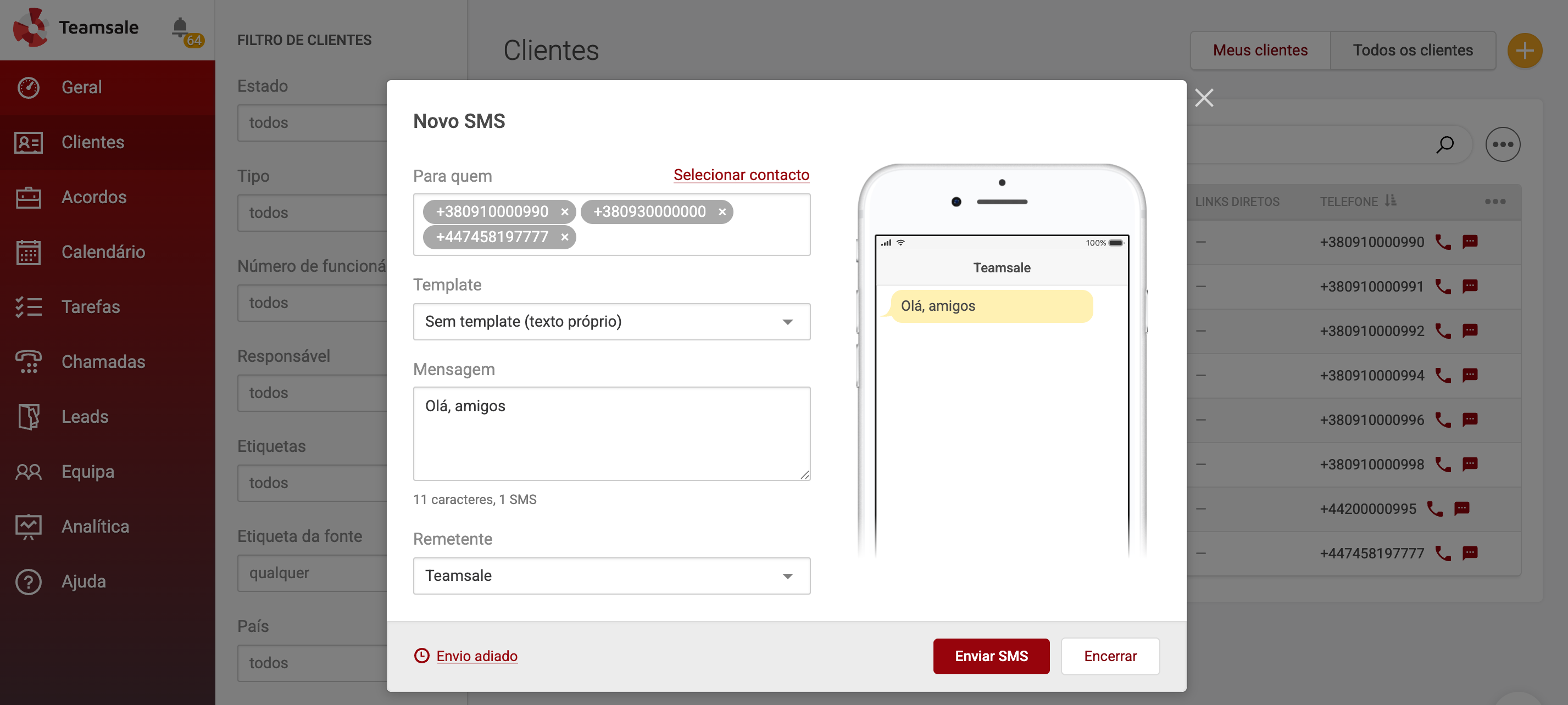Open chat icon next to +447458197777
The image size is (1568, 705).
(x=1470, y=553)
